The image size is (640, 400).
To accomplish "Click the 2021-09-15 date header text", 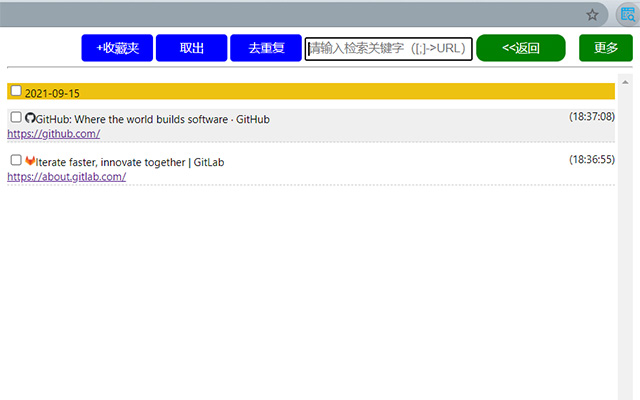I will click(x=52, y=93).
